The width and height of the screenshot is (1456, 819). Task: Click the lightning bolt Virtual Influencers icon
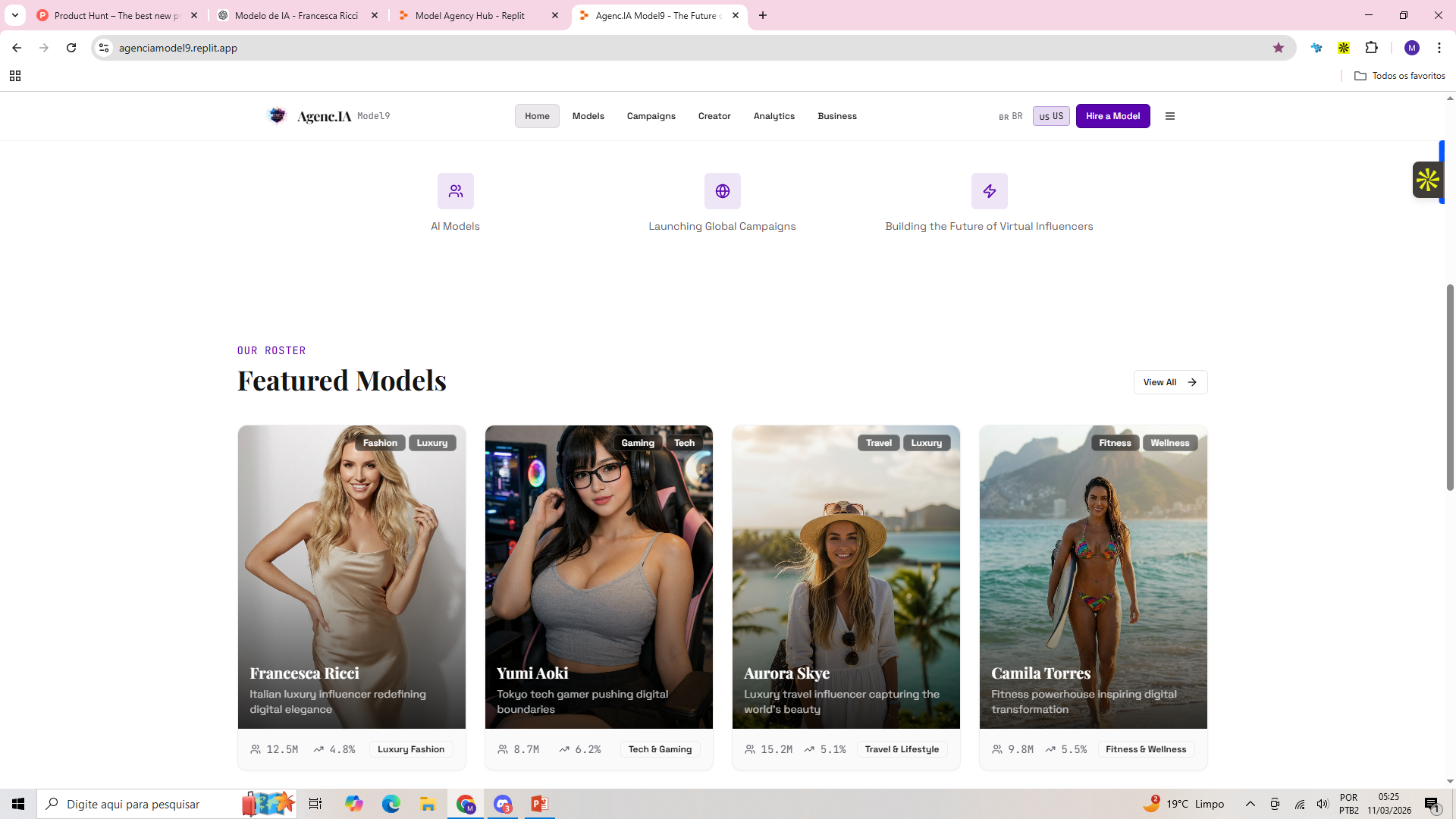[x=989, y=191]
